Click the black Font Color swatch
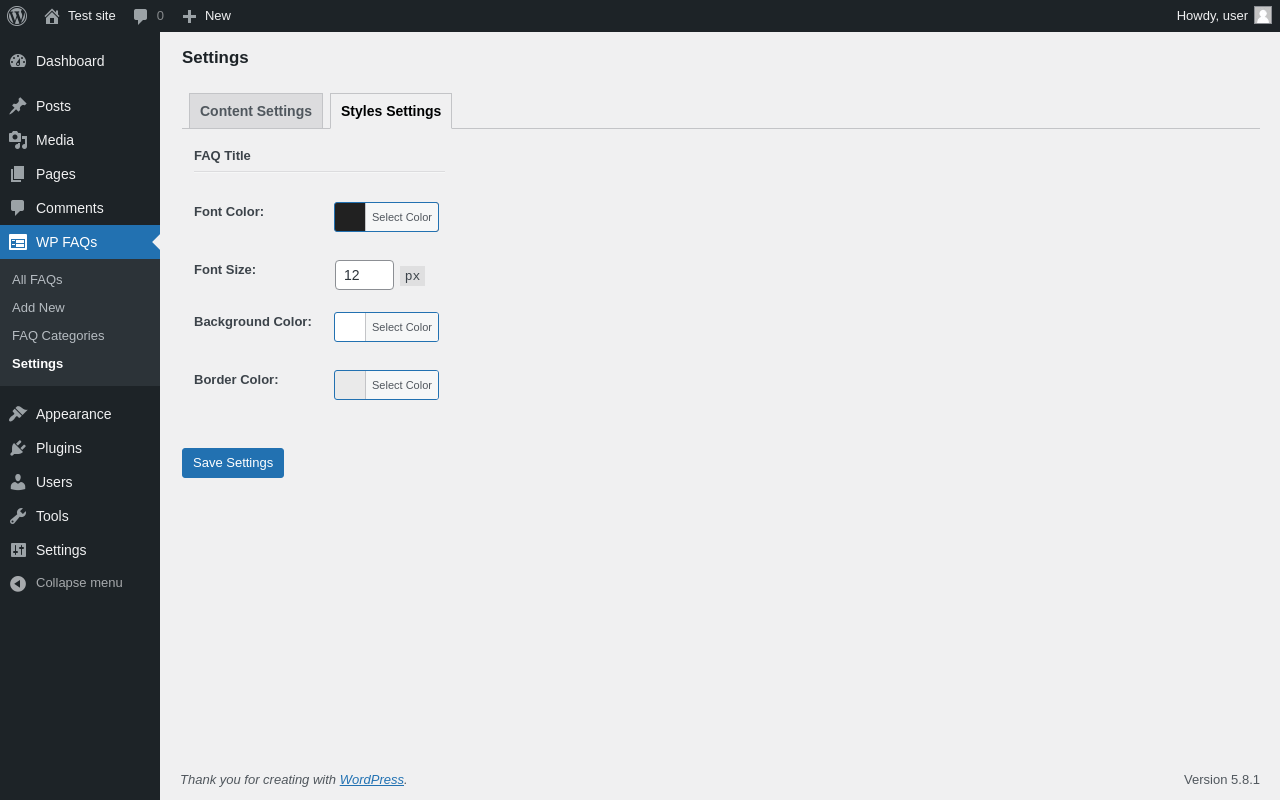Viewport: 1280px width, 800px height. point(350,217)
